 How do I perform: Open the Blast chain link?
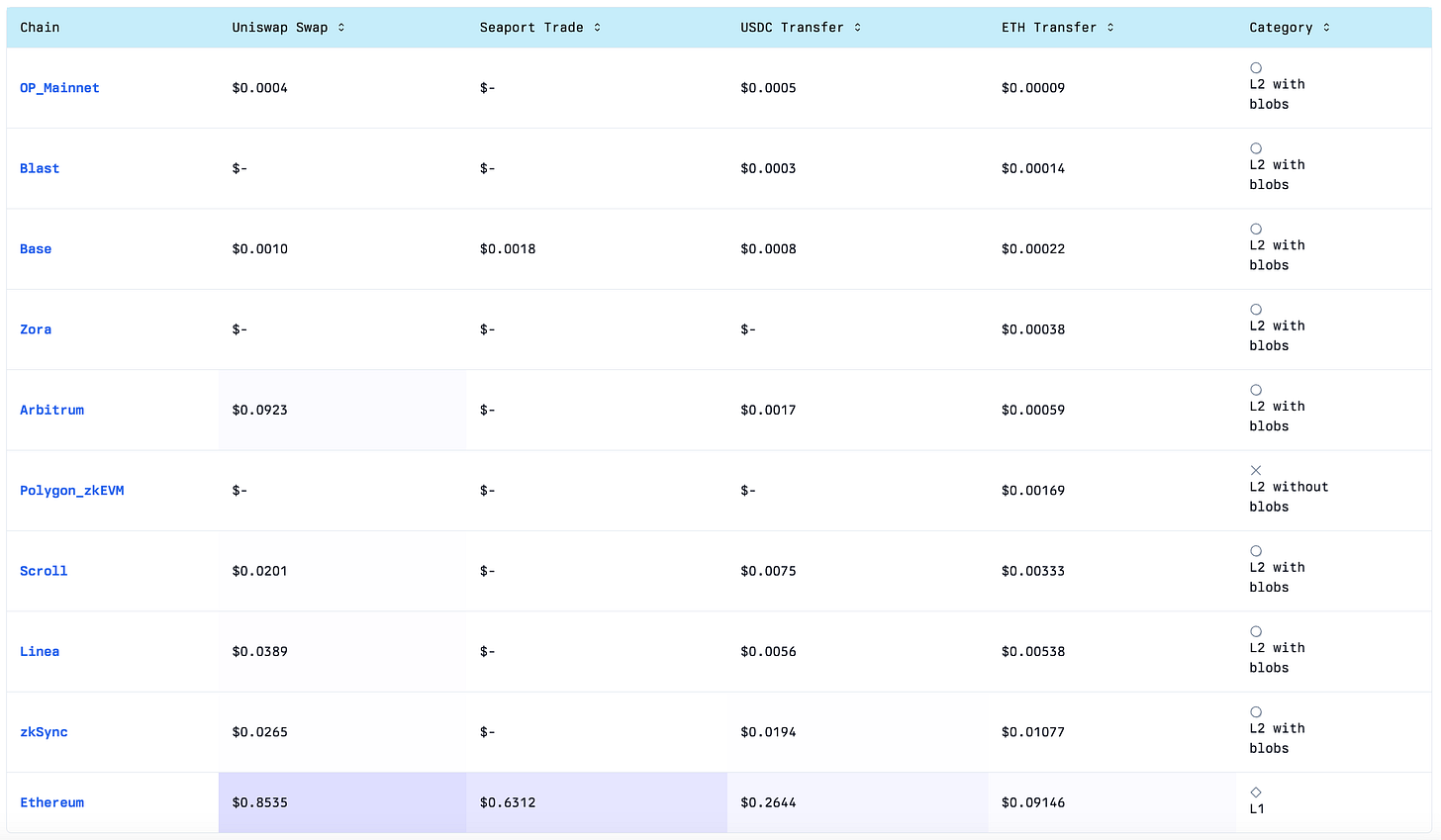40,168
